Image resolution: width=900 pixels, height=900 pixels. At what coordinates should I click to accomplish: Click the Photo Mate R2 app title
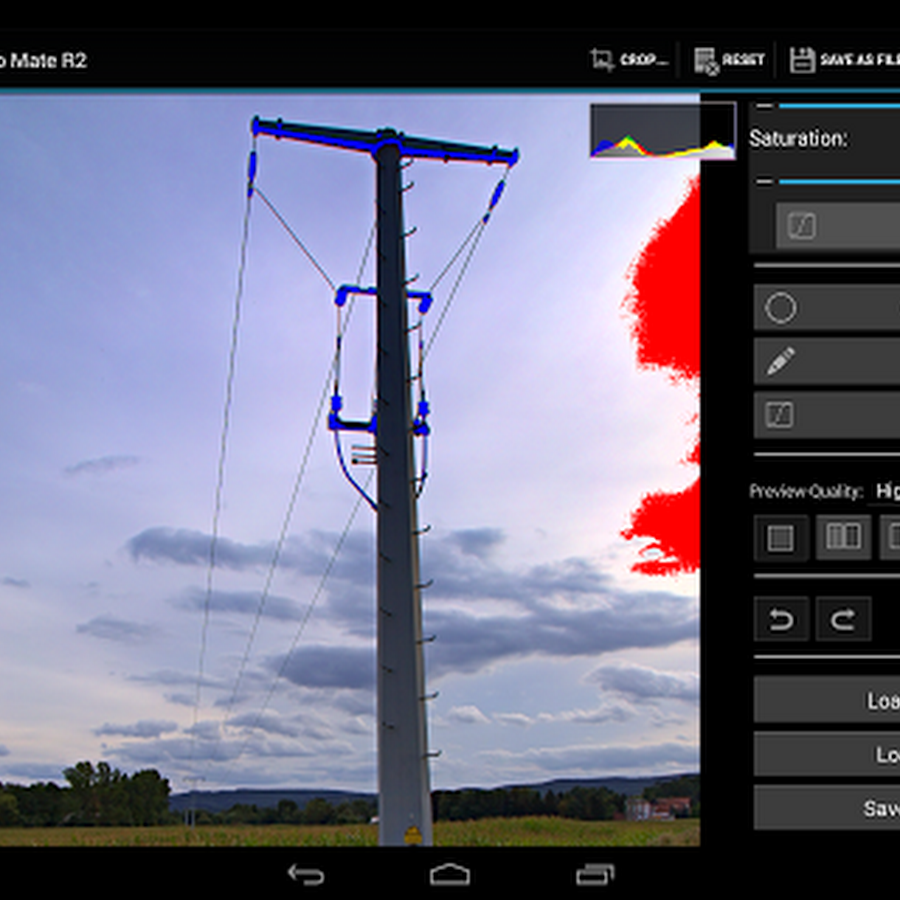coord(42,60)
